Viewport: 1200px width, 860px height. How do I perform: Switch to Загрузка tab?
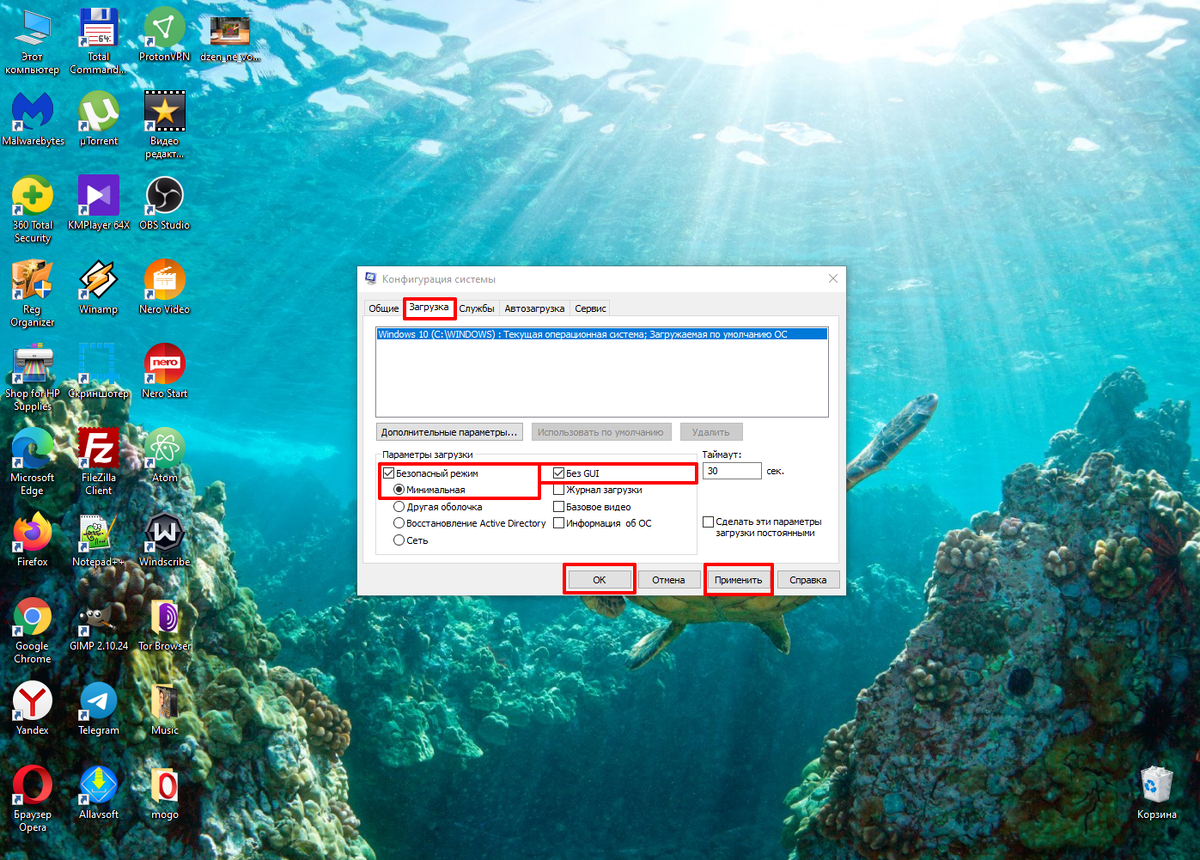(429, 307)
